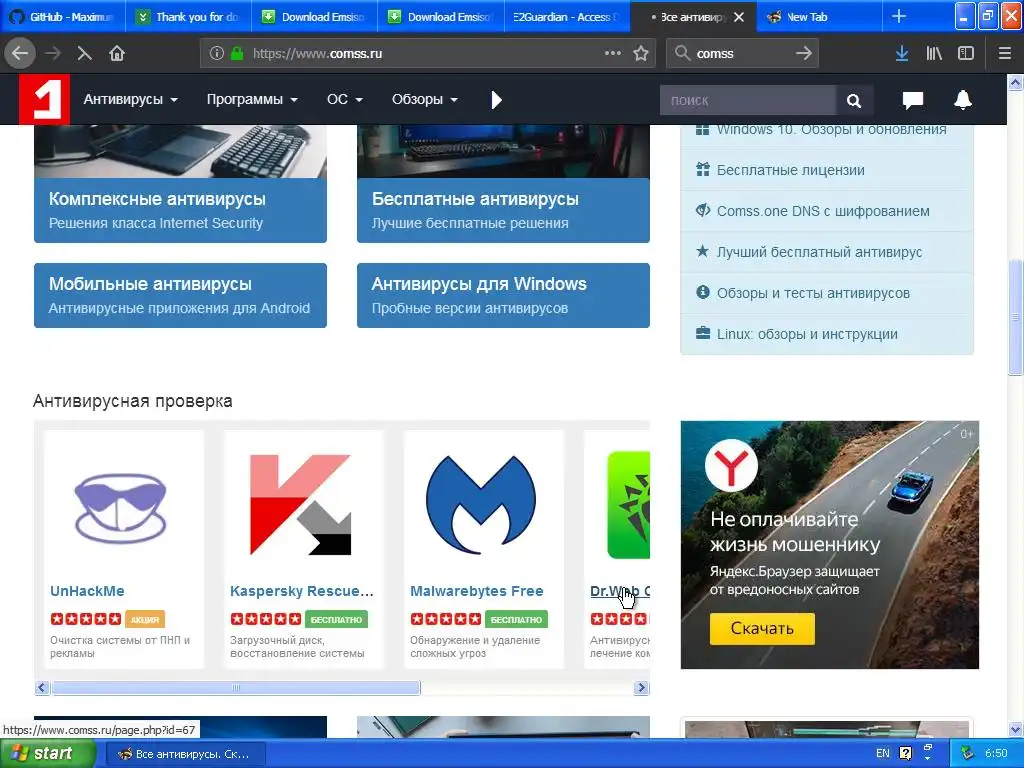Click the page scrollbar up arrow
Viewport: 1024px width, 768px height.
(x=1015, y=82)
